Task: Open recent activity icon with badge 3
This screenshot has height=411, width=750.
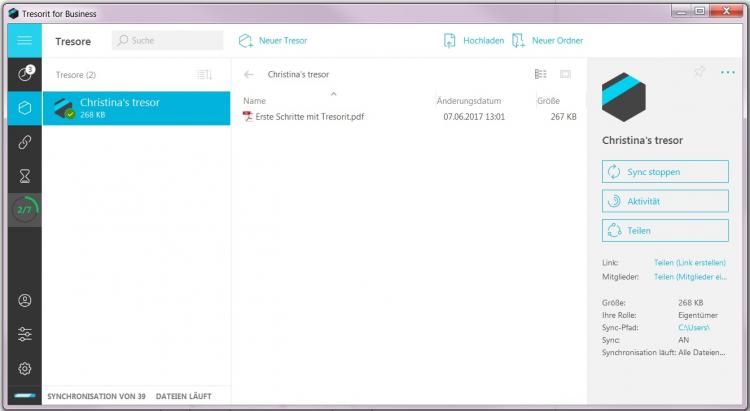Action: click(24, 75)
